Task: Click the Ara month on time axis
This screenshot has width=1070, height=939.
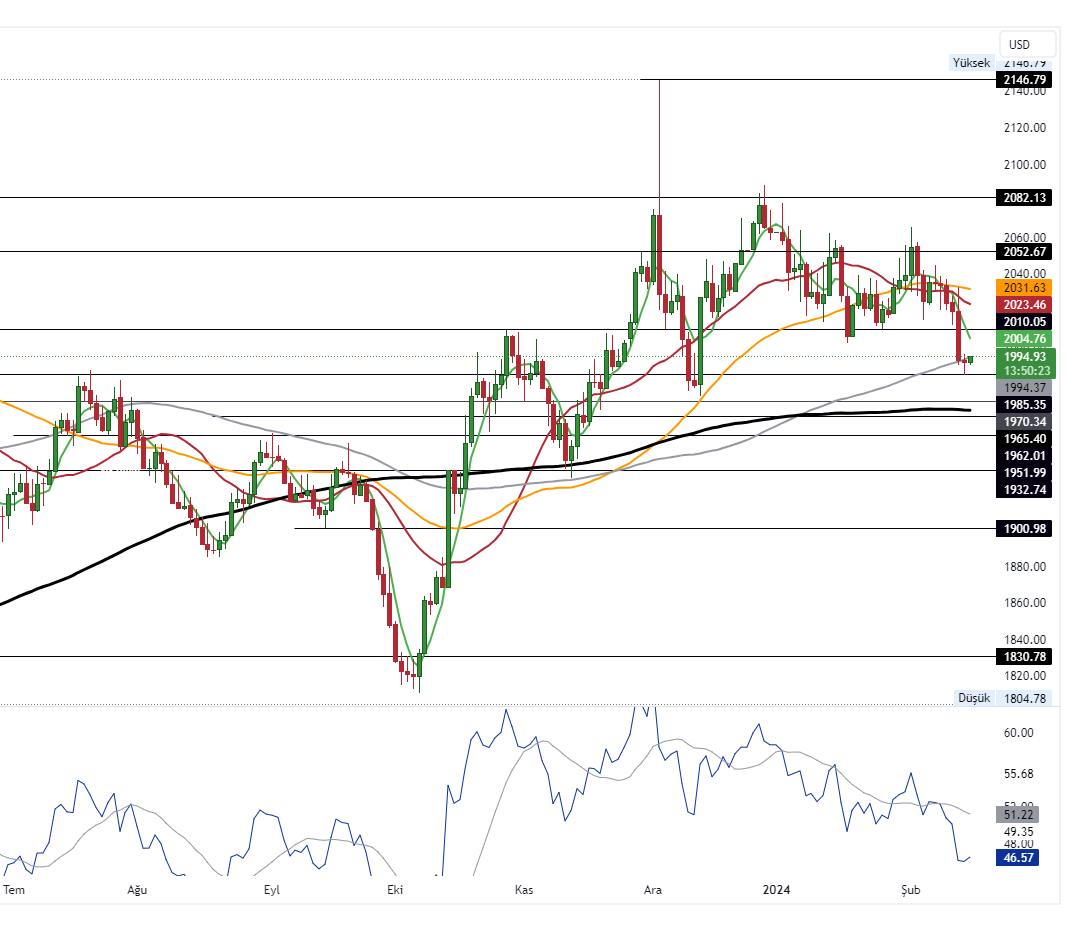Action: point(653,889)
